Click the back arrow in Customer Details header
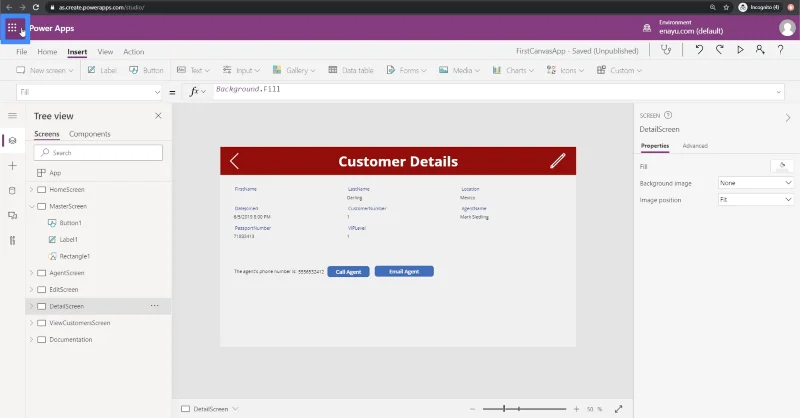Image resolution: width=800 pixels, height=418 pixels. pyautogui.click(x=234, y=161)
